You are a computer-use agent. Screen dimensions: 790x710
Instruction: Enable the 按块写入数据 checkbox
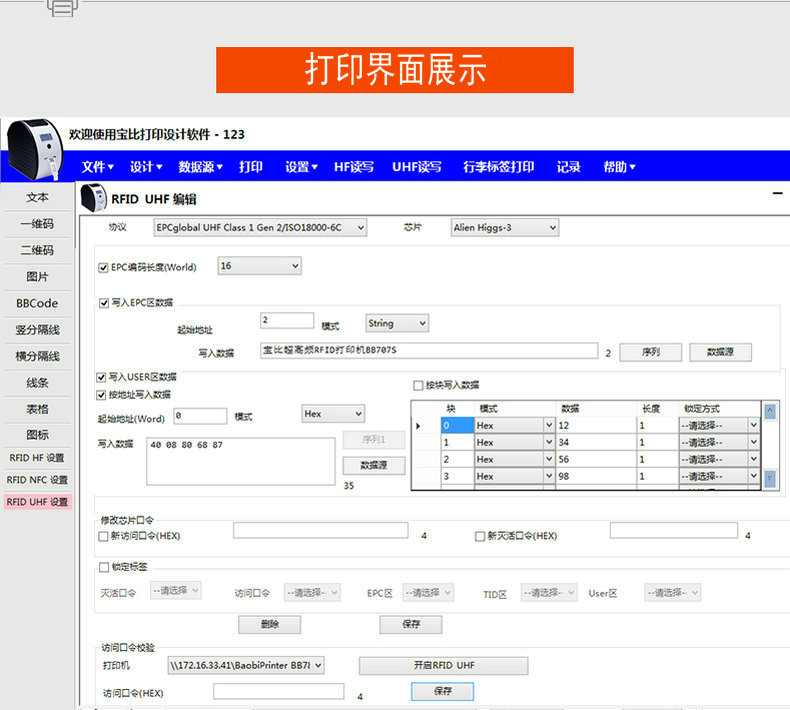pos(418,385)
